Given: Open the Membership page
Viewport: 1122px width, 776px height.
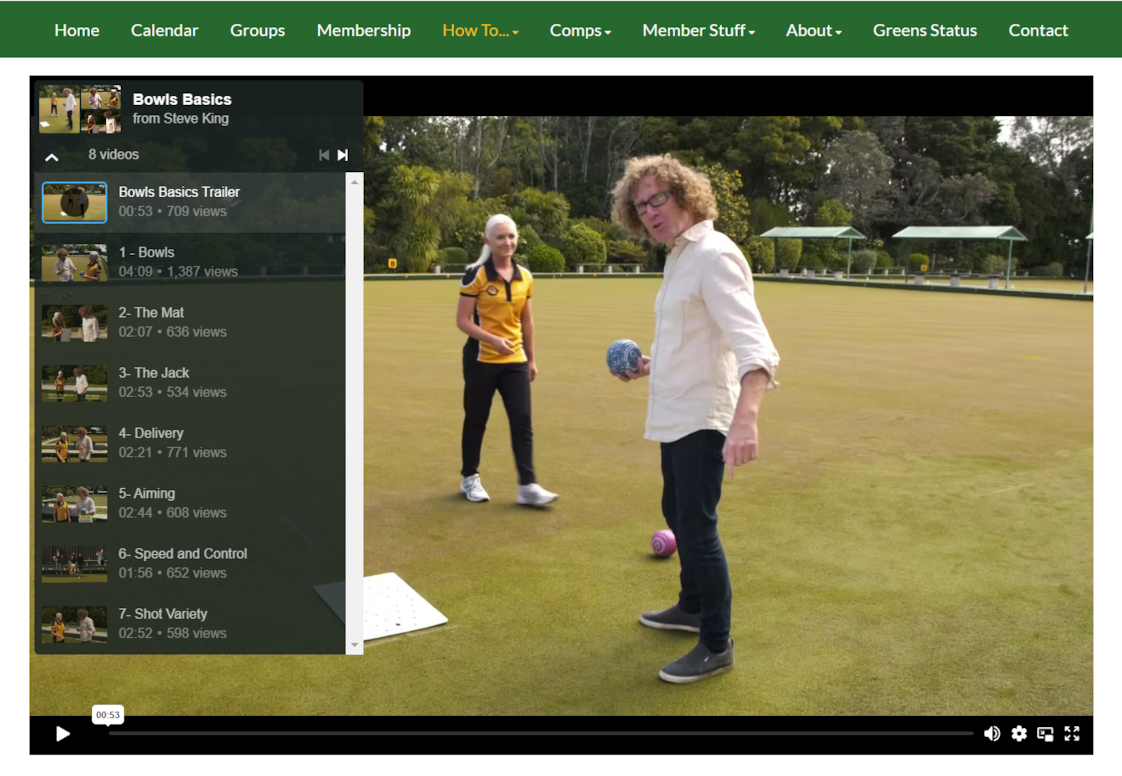Looking at the screenshot, I should pyautogui.click(x=364, y=31).
